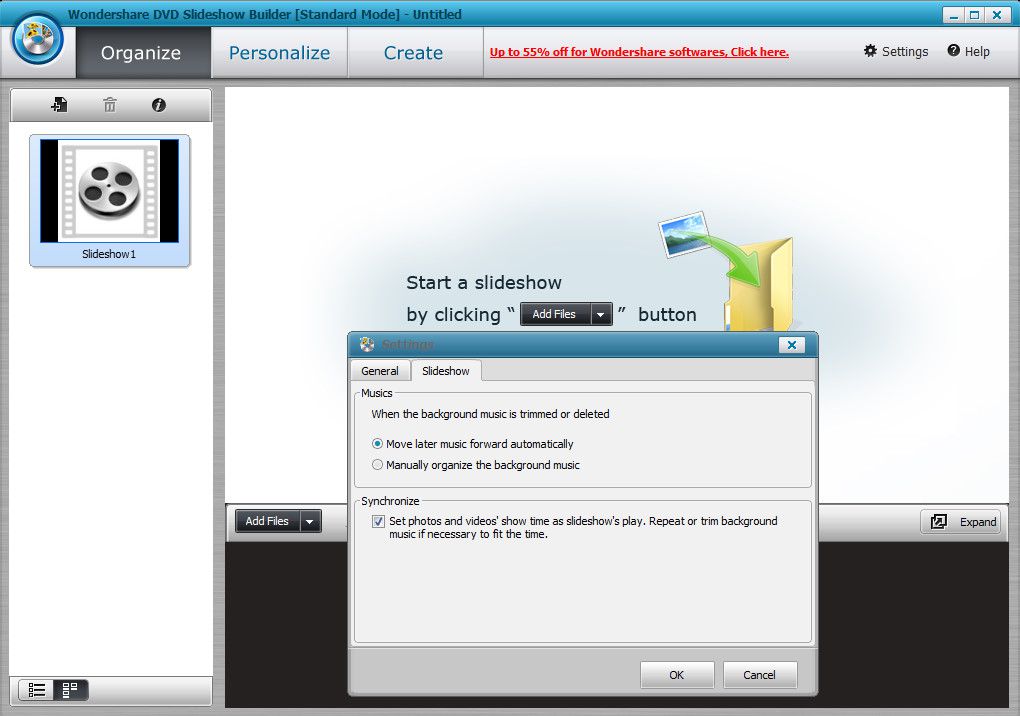Click the Add Files button in the start hint
1020x716 pixels.
click(555, 314)
